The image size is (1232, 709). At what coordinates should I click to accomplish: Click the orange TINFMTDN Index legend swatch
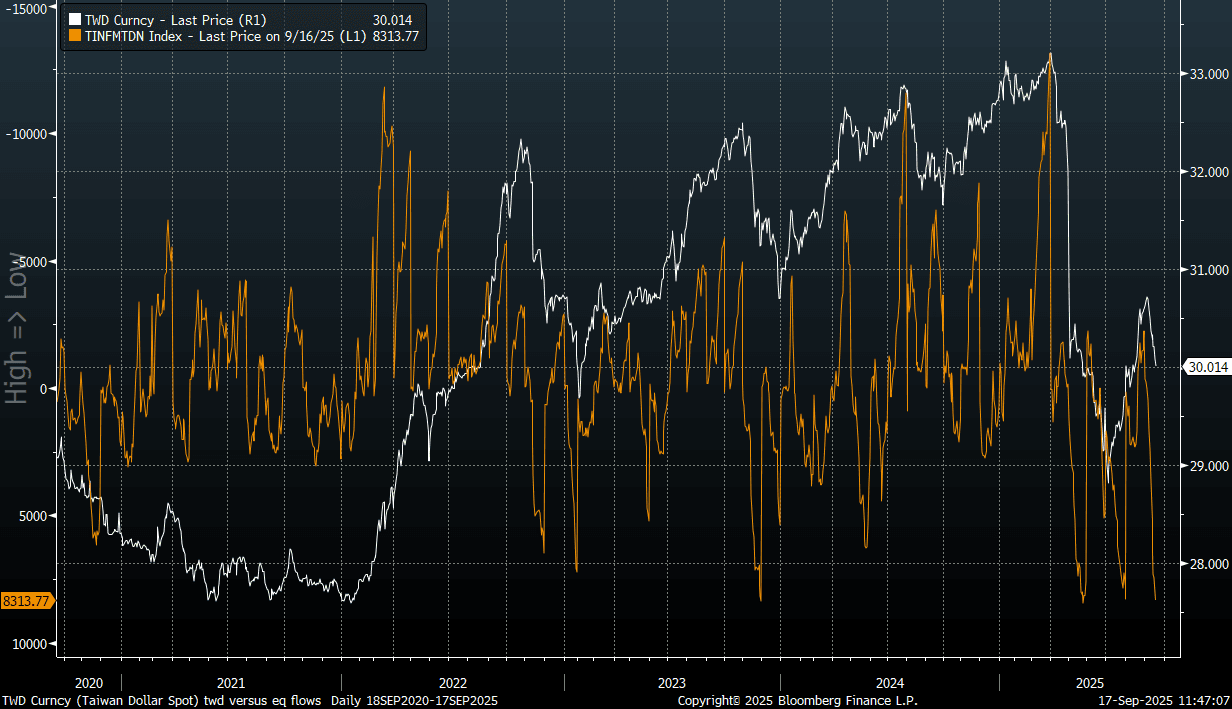tap(73, 36)
